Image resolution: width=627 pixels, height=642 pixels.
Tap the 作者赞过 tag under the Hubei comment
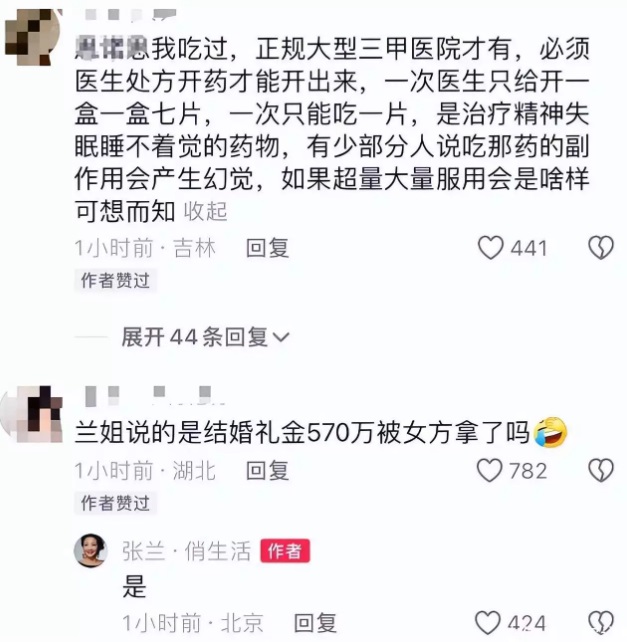(x=115, y=503)
